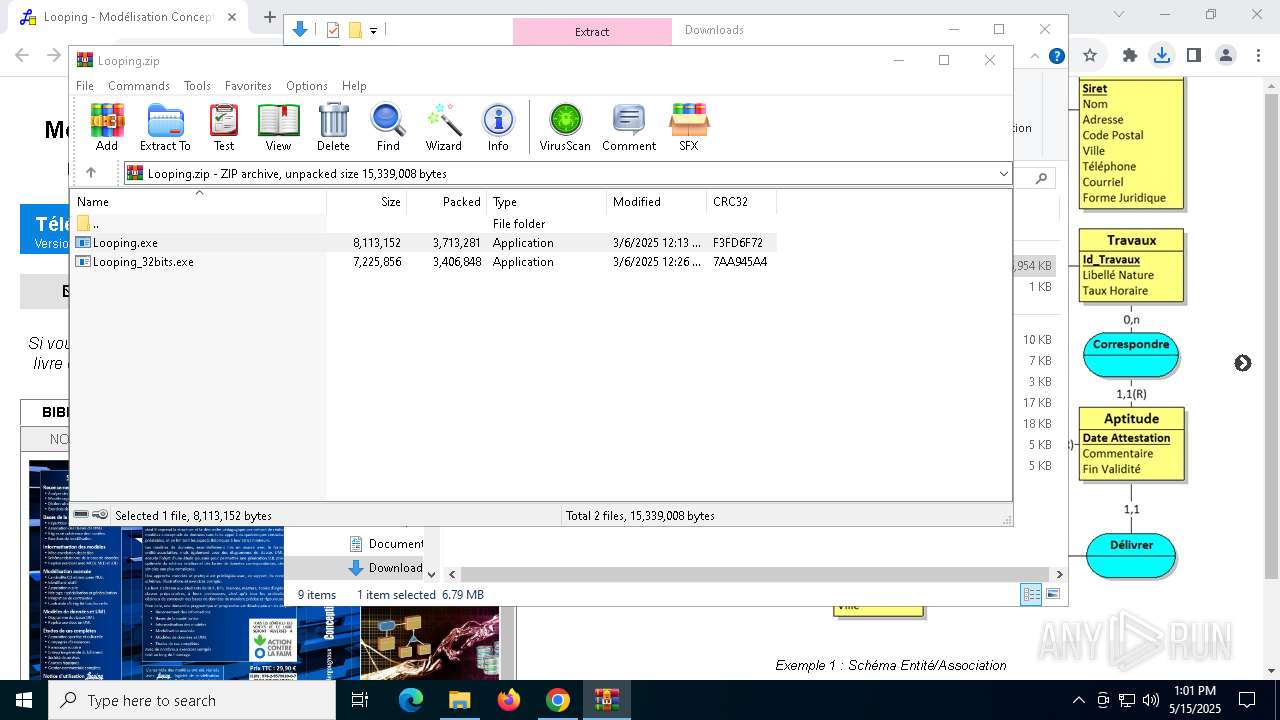Click the Chrome back navigation arrow
The image size is (1280, 720).
(x=22, y=56)
